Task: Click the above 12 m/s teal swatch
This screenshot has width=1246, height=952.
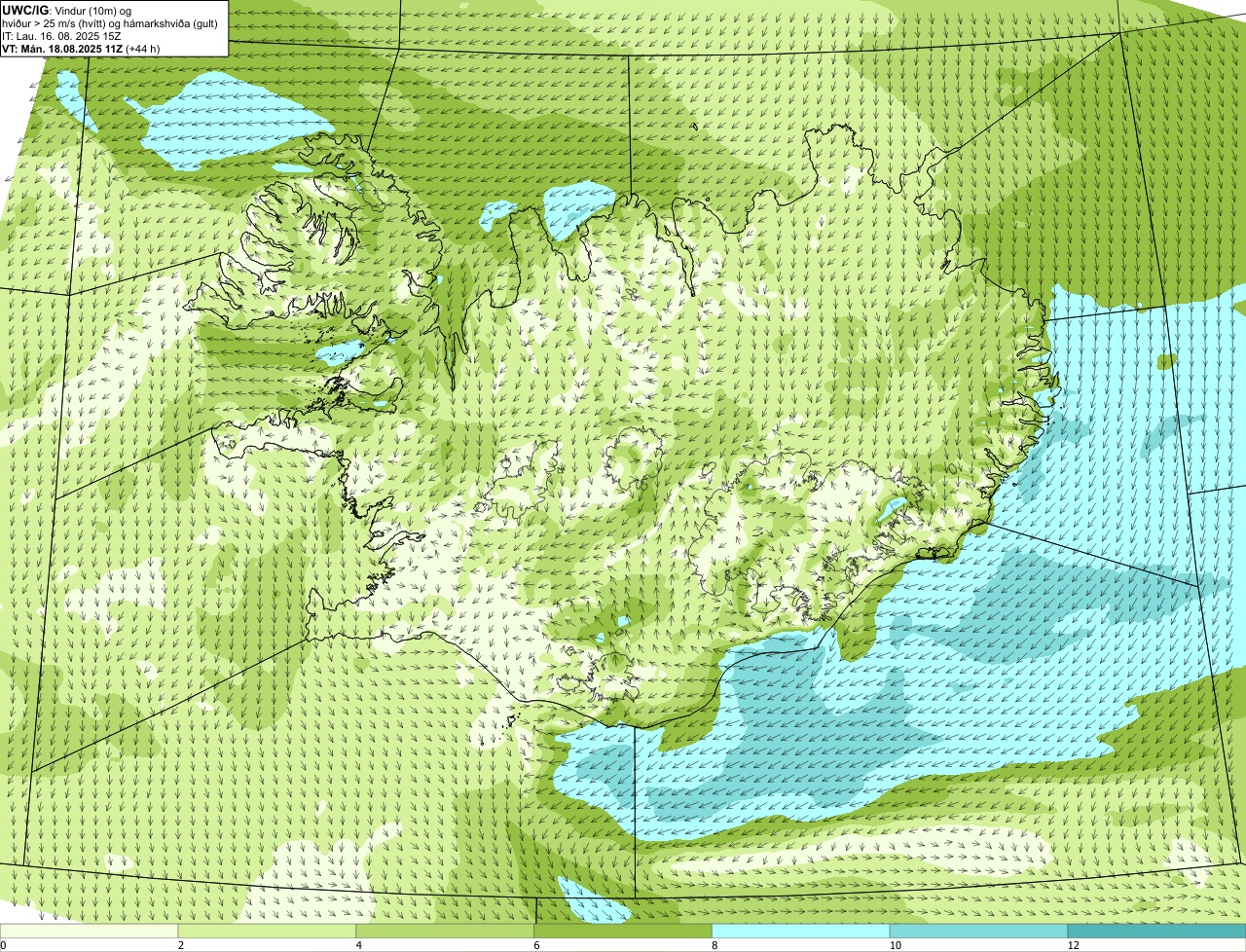Action: tap(1157, 931)
